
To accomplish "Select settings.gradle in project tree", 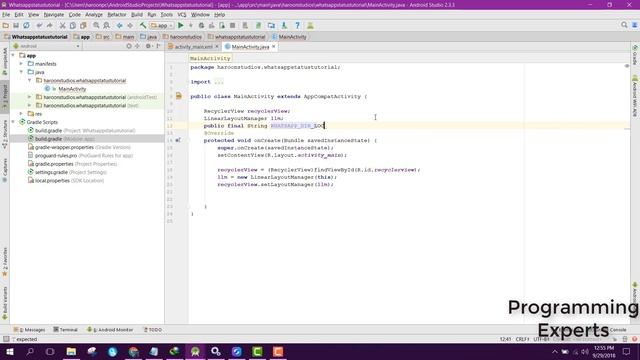I will 67,172.
